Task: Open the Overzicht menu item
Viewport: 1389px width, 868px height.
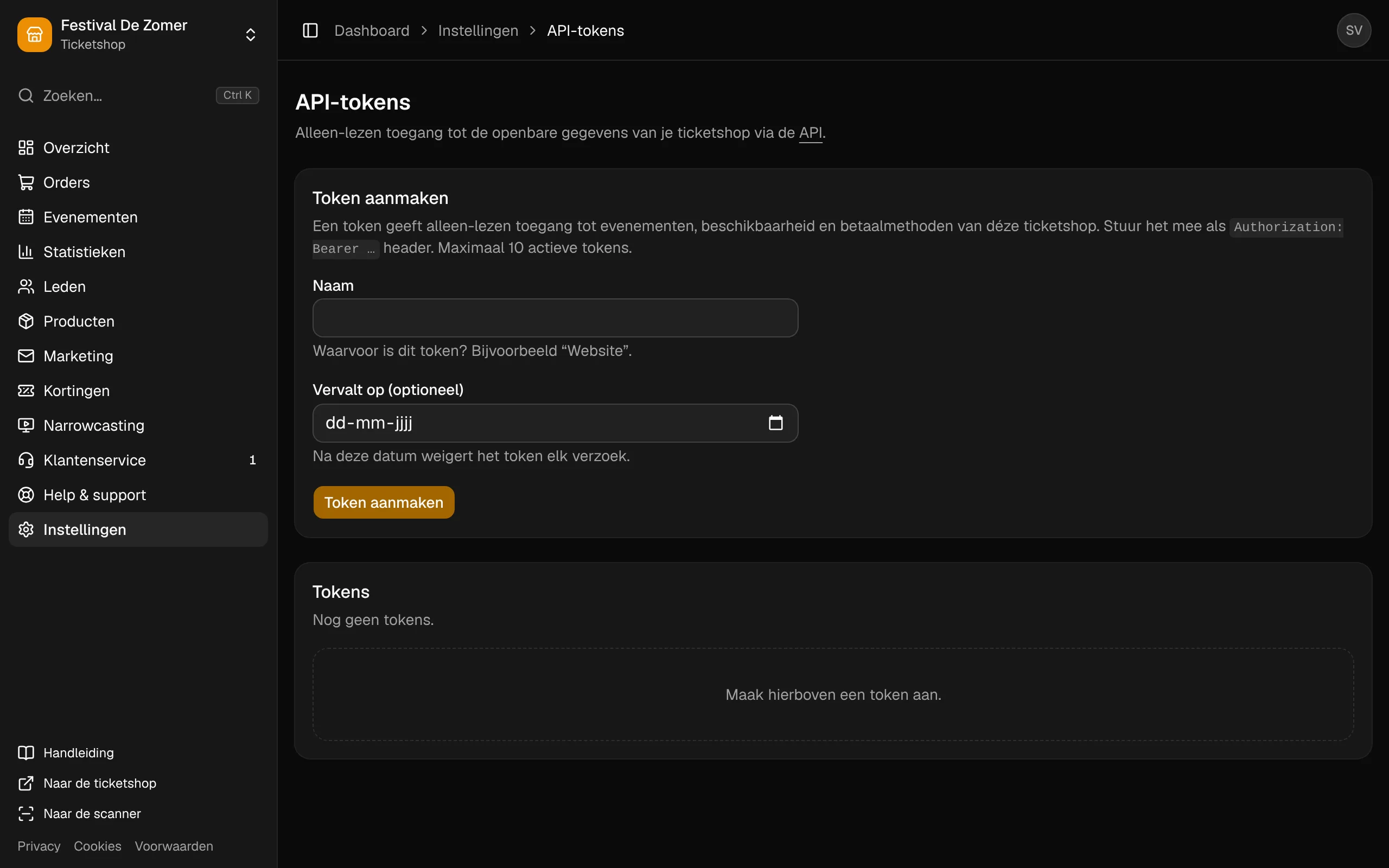Action: pyautogui.click(x=138, y=148)
